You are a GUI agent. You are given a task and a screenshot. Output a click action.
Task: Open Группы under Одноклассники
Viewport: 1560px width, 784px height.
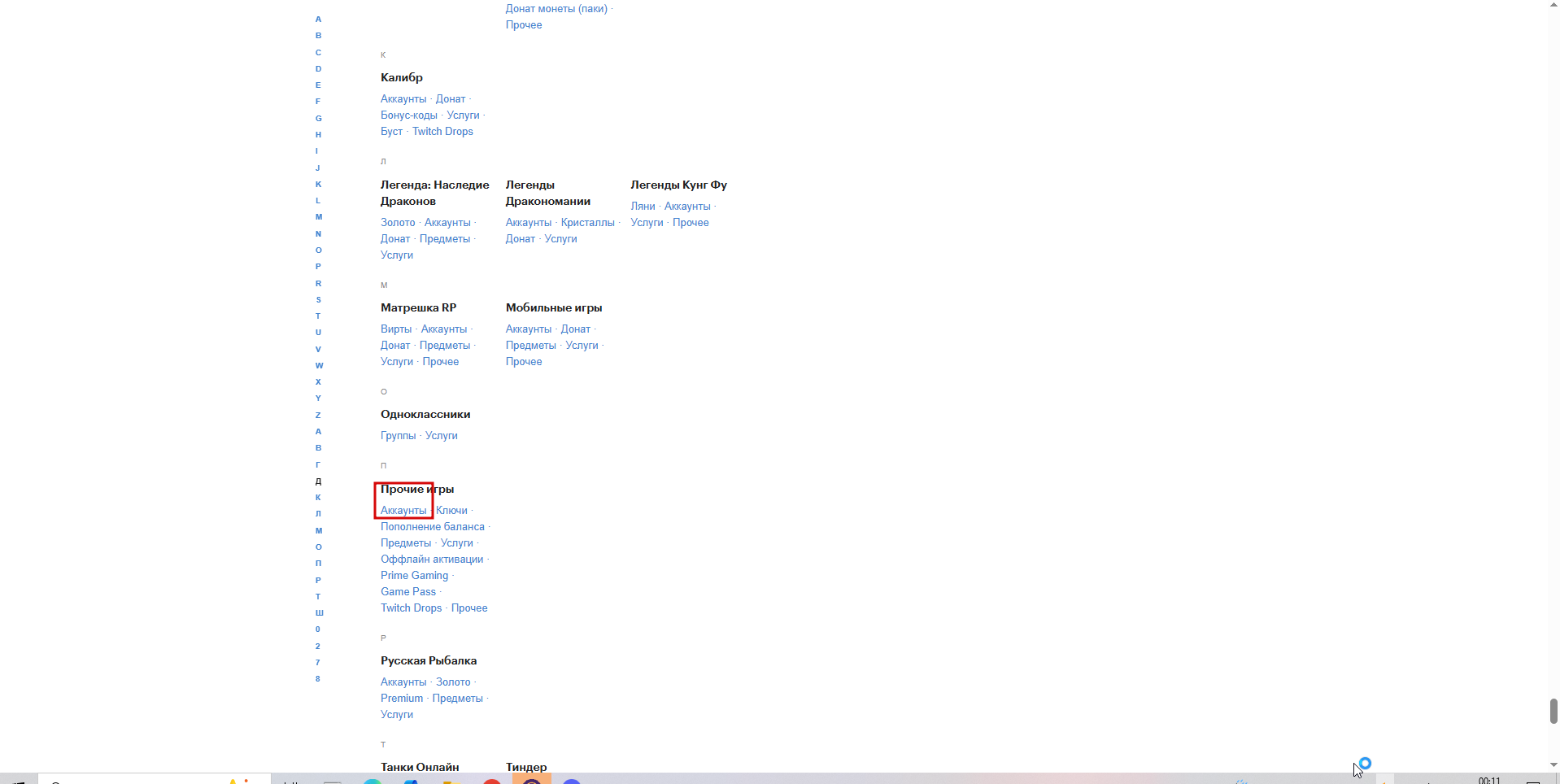pyautogui.click(x=398, y=436)
